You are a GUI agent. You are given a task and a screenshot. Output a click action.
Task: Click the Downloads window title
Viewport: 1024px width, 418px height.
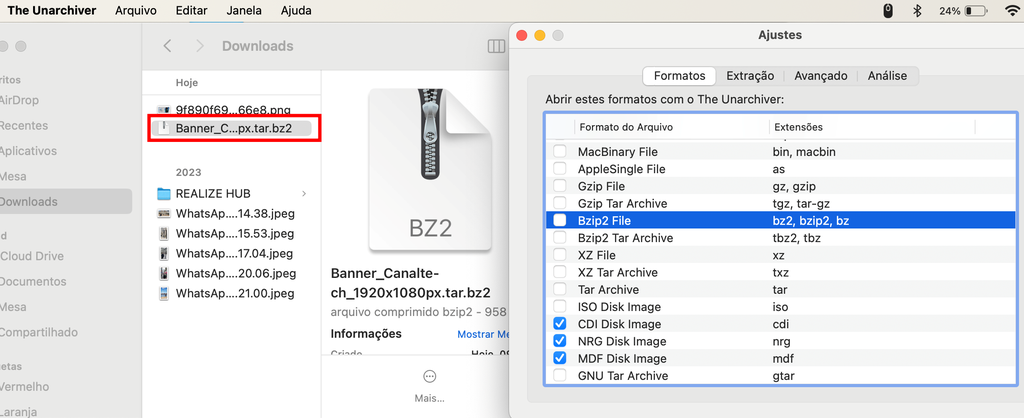(257, 46)
